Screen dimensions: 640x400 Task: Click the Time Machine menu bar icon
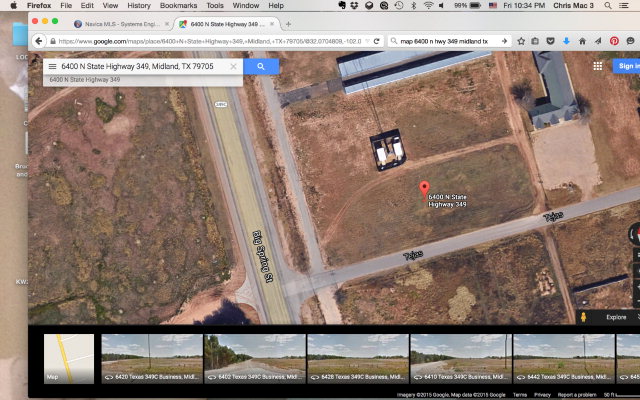click(x=399, y=5)
